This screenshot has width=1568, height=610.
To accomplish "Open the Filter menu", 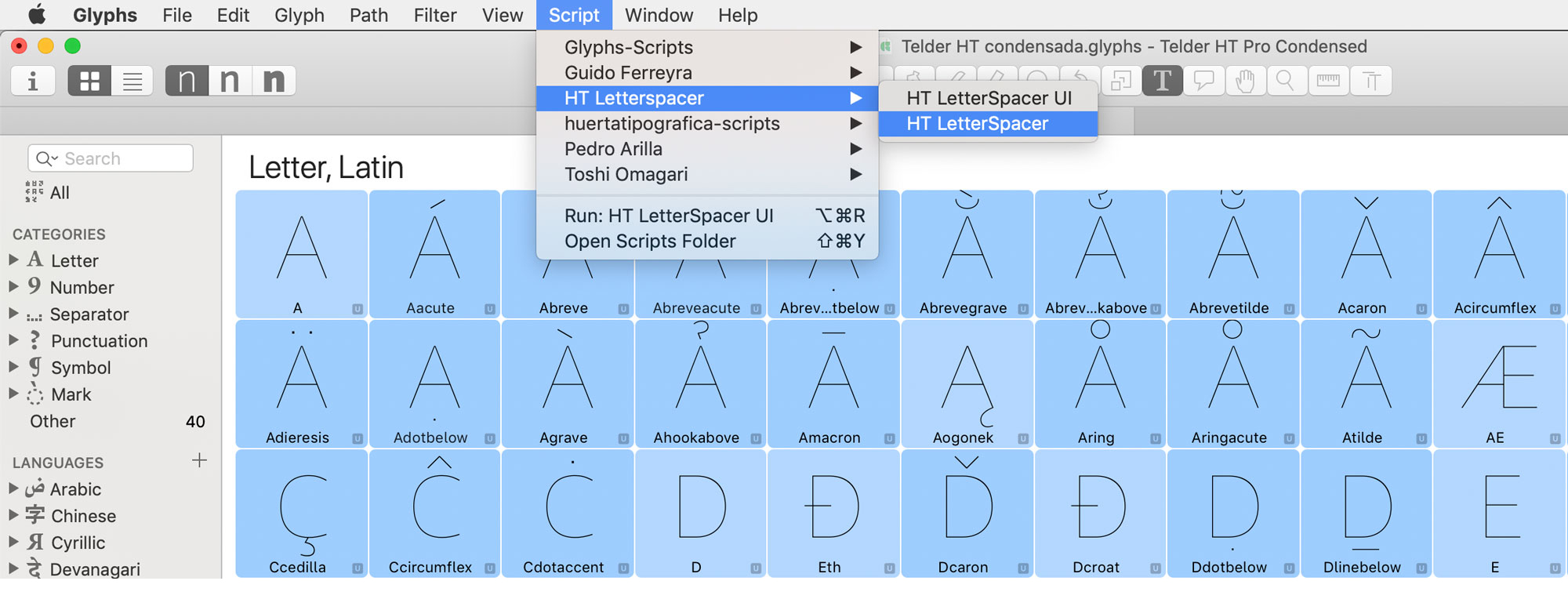I will tap(435, 15).
